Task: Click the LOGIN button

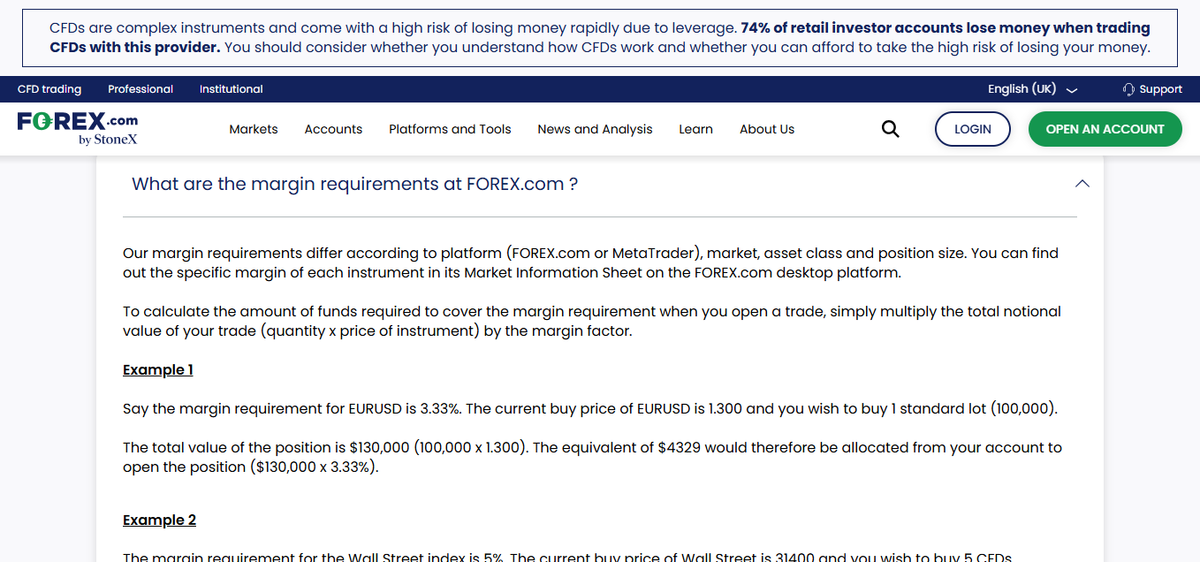Action: [x=973, y=129]
